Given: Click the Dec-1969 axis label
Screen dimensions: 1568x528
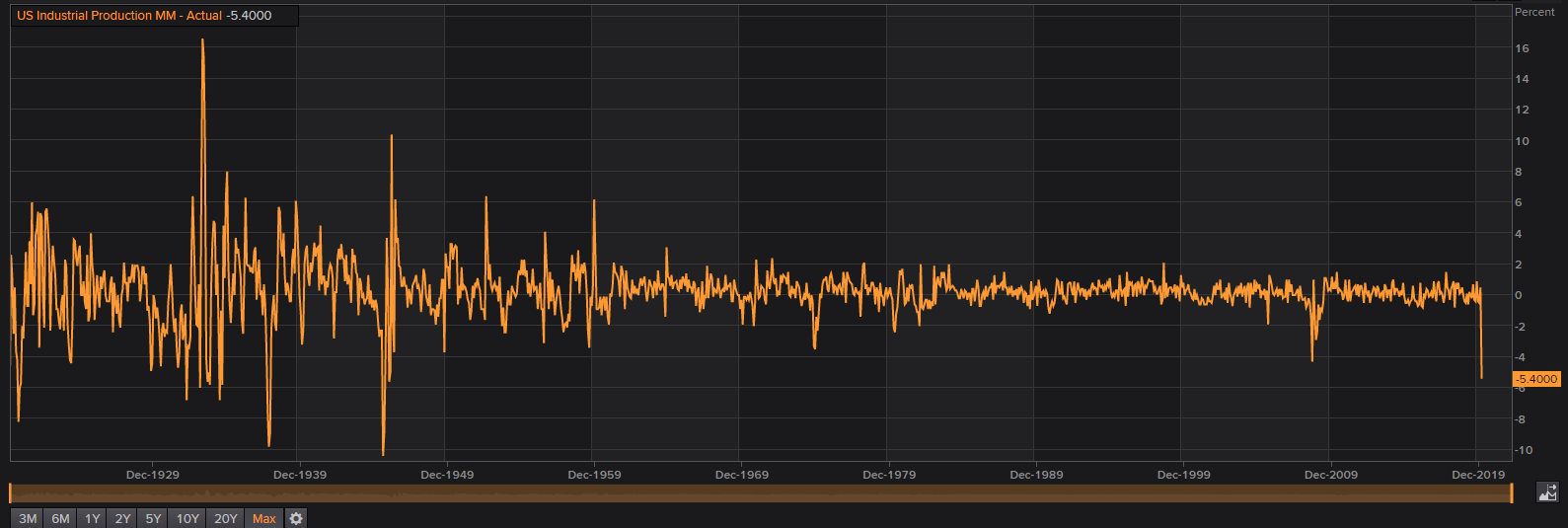Looking at the screenshot, I should (x=742, y=475).
